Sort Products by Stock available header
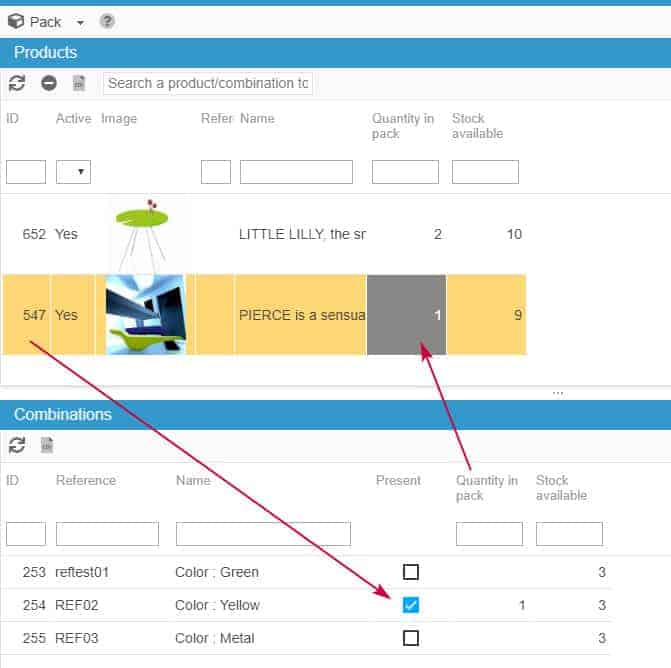671x668 pixels. (x=477, y=126)
